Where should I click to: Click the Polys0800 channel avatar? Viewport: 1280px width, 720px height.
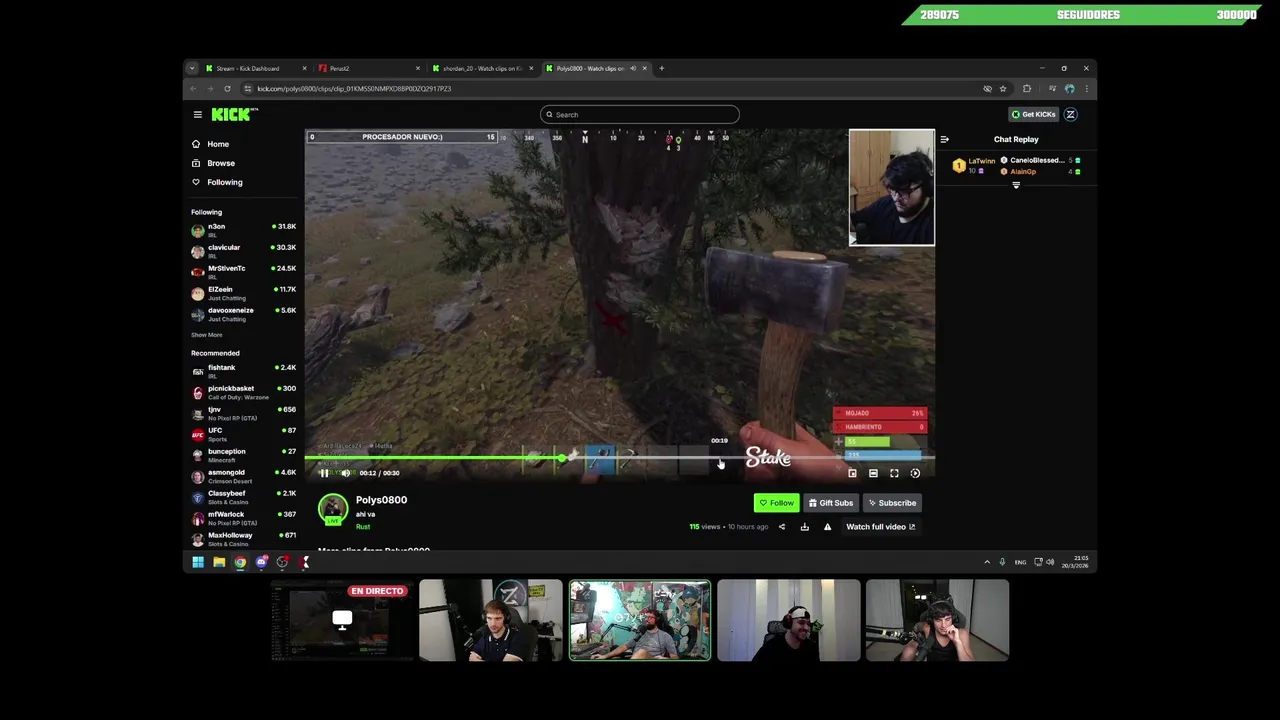click(333, 508)
